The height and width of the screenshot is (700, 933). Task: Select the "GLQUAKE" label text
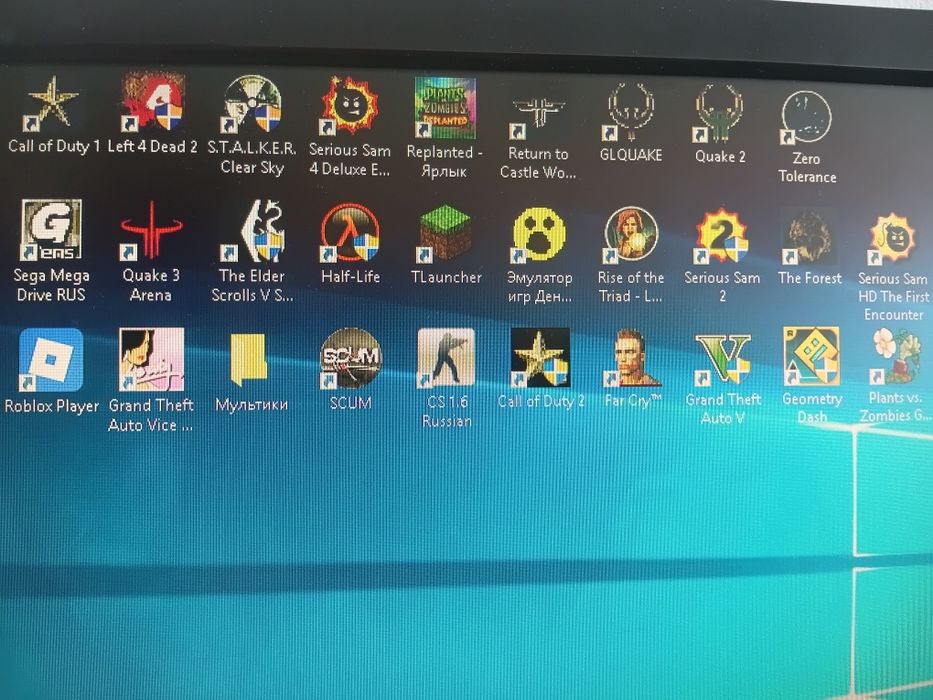click(631, 155)
